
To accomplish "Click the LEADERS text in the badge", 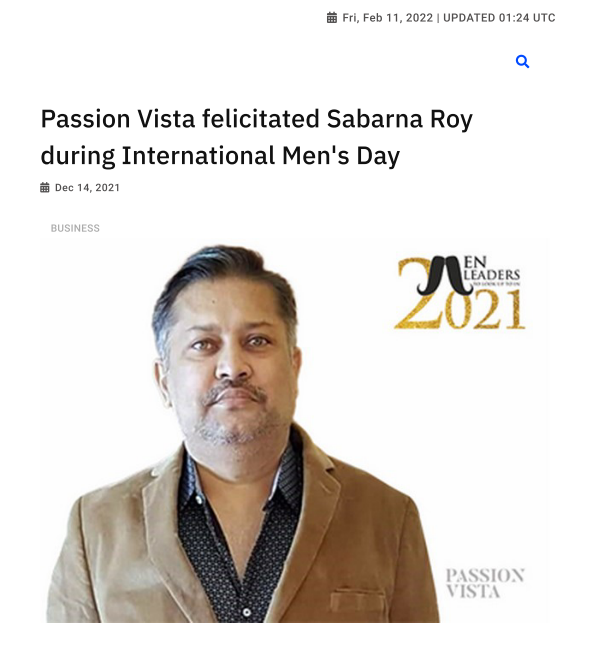I will [492, 274].
